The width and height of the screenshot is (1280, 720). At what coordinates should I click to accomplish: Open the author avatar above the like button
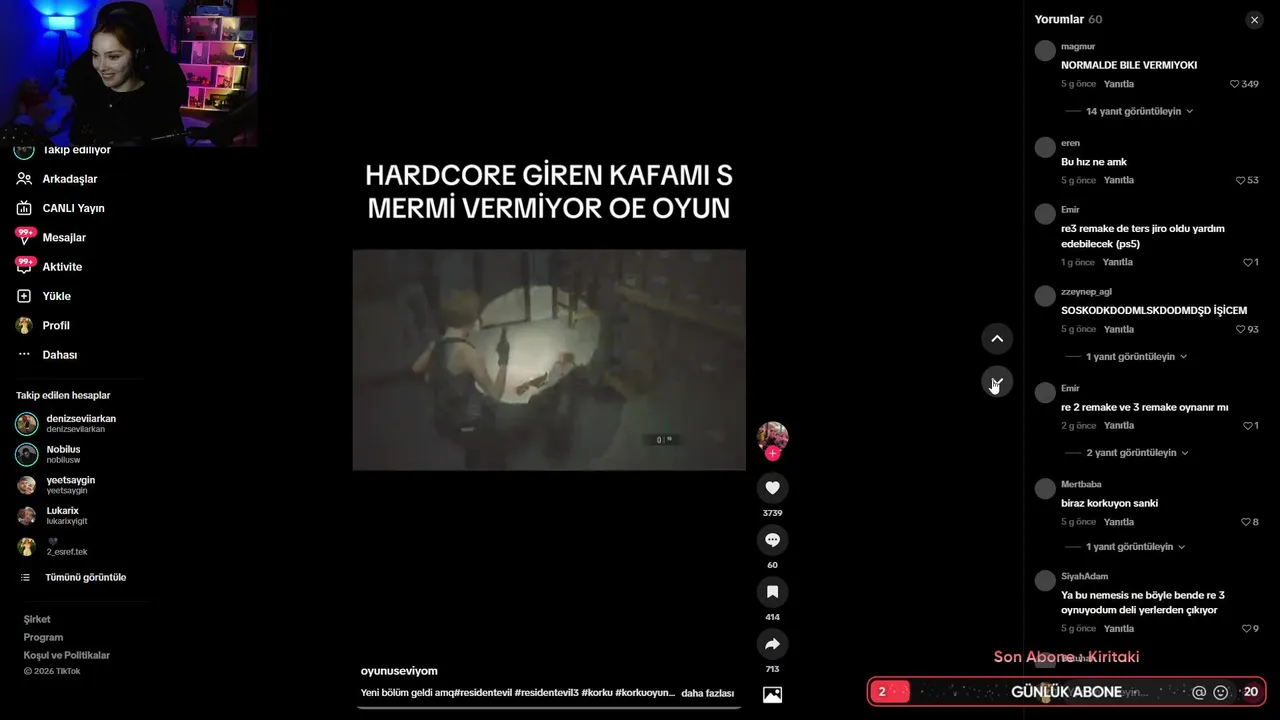point(772,436)
